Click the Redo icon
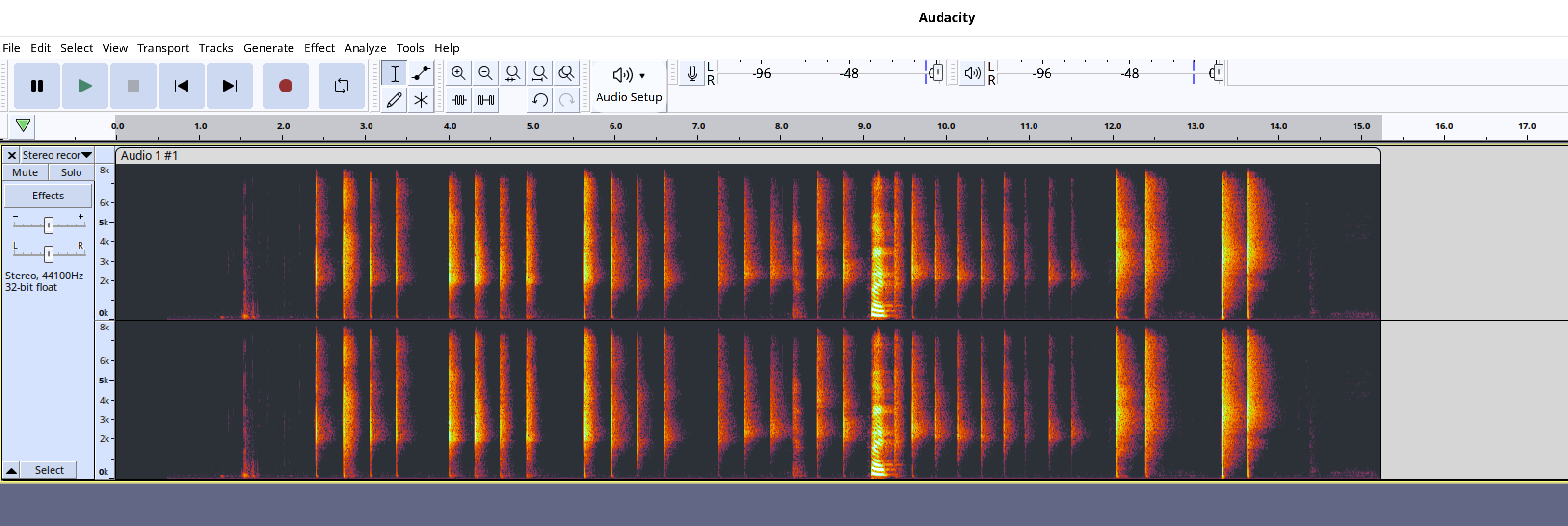This screenshot has height=526, width=1568. [566, 100]
